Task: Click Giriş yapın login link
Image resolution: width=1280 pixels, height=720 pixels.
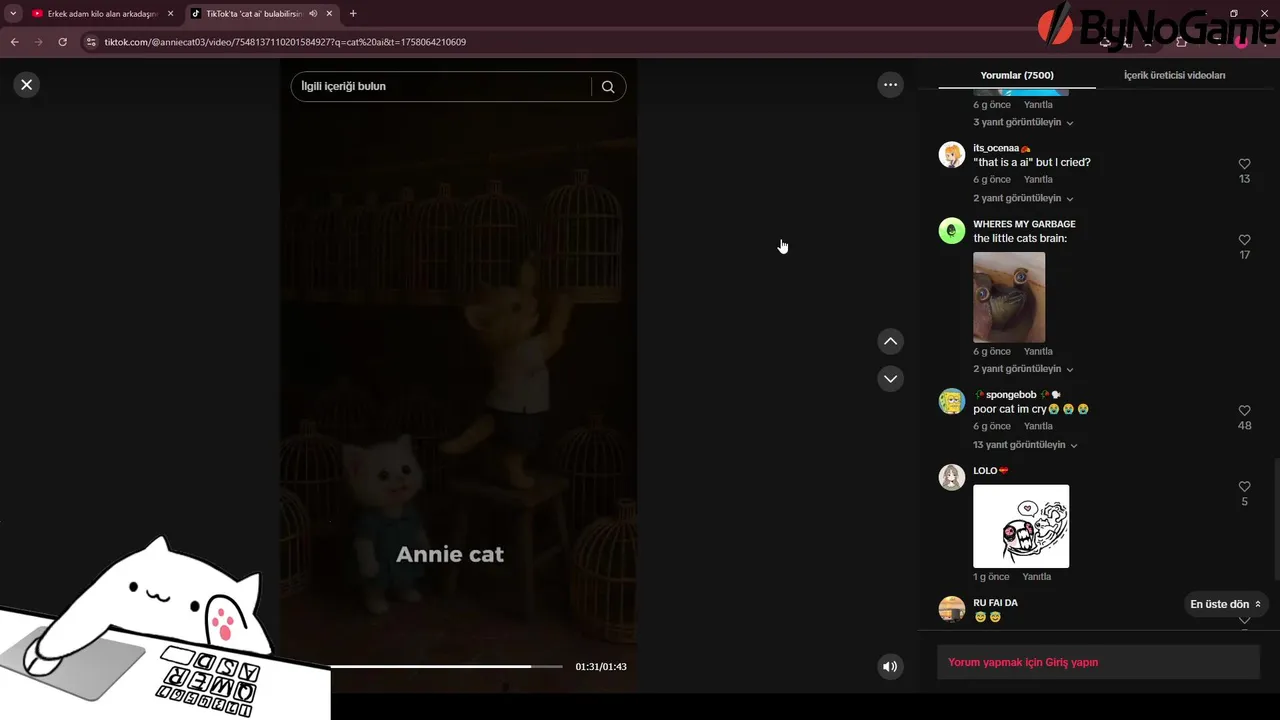Action: click(1072, 662)
